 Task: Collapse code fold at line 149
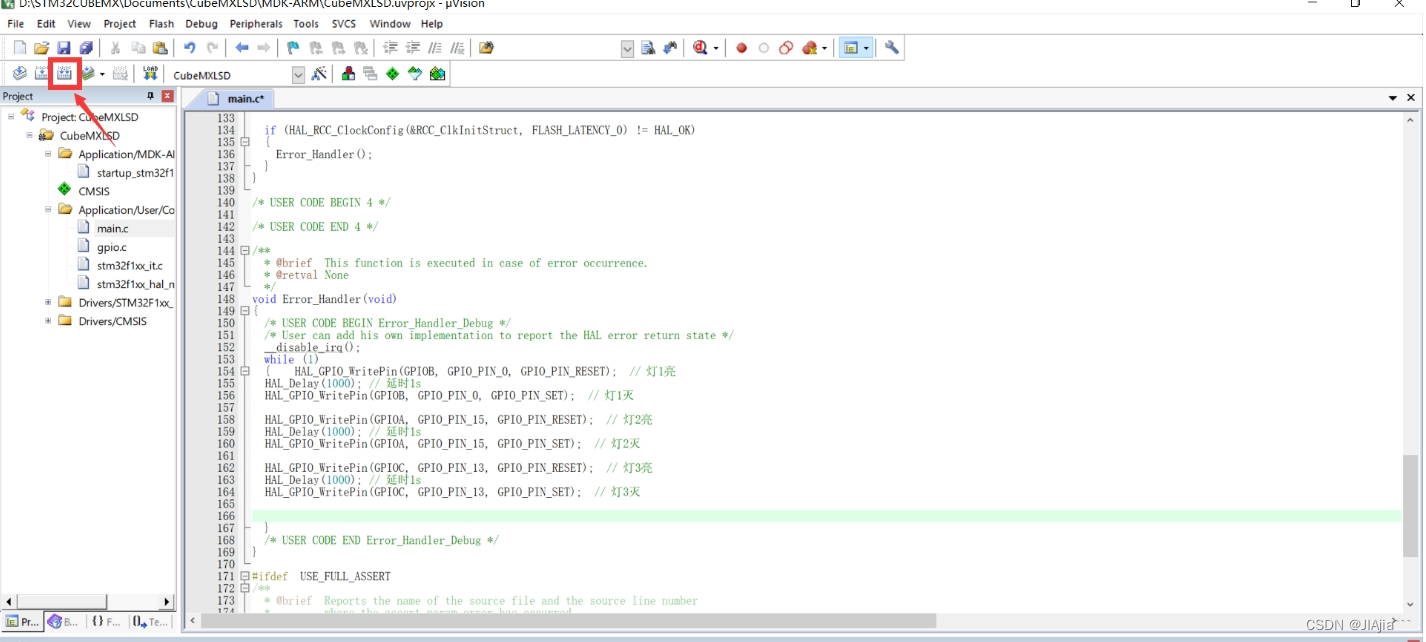point(245,311)
